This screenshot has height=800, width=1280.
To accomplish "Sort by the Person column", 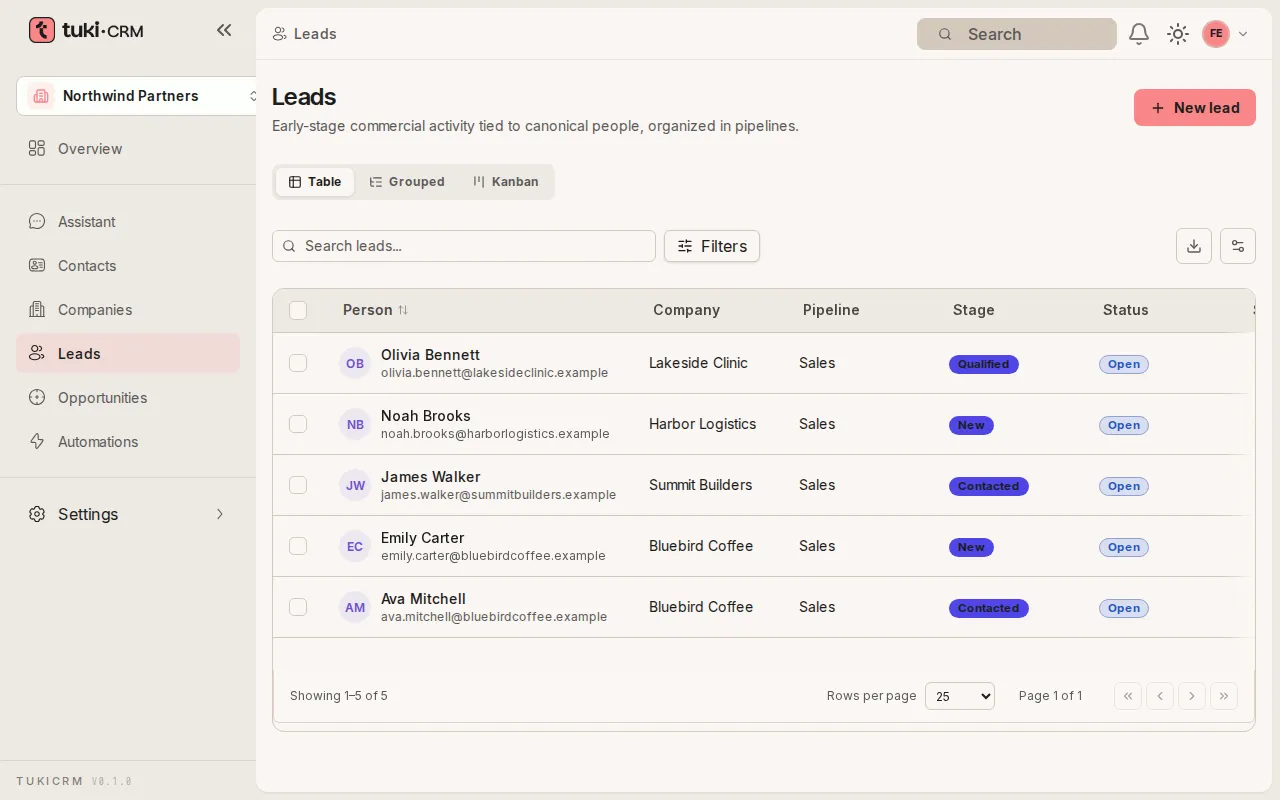I will [x=375, y=310].
